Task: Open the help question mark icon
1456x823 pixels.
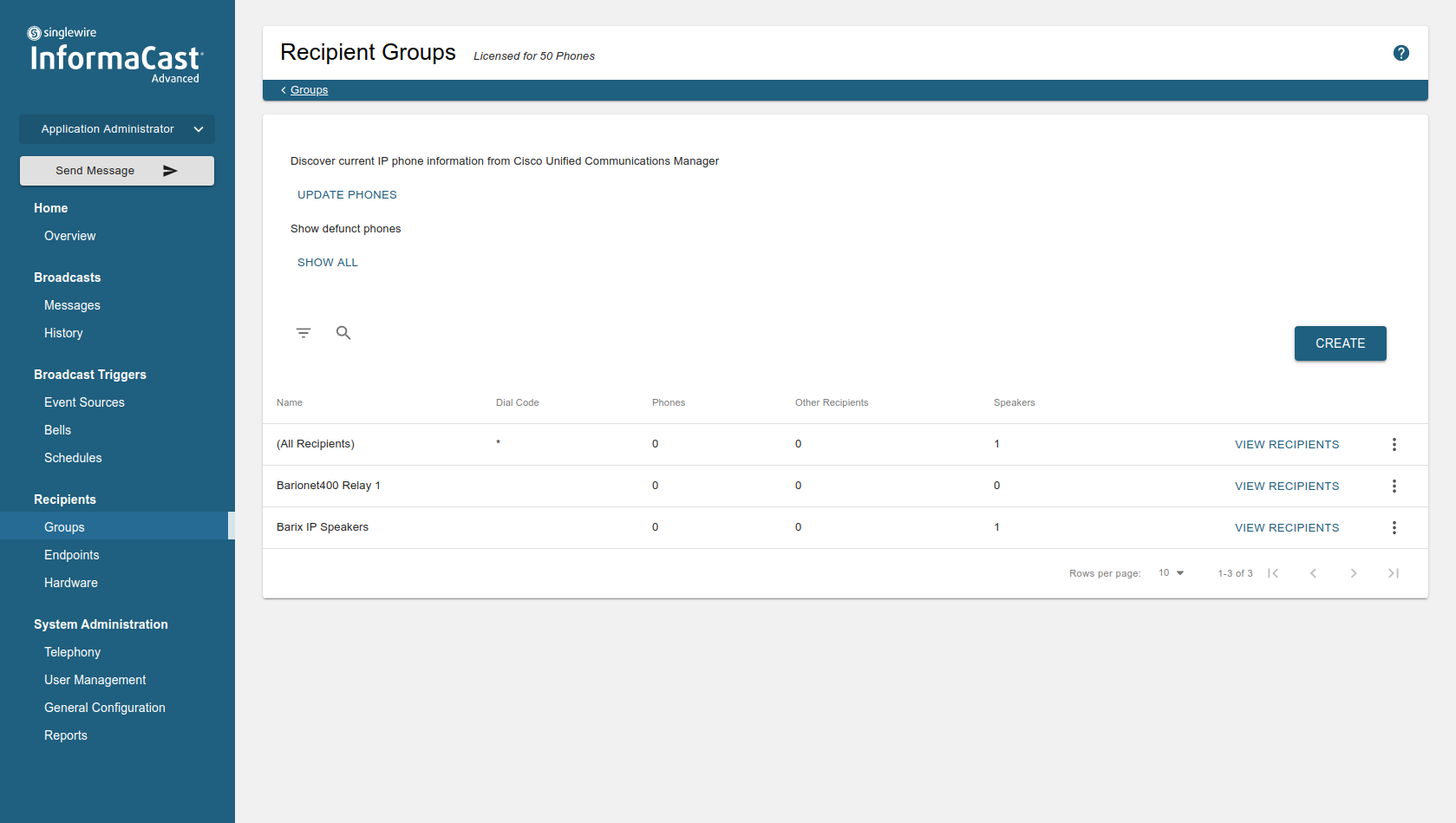Action: [1401, 53]
